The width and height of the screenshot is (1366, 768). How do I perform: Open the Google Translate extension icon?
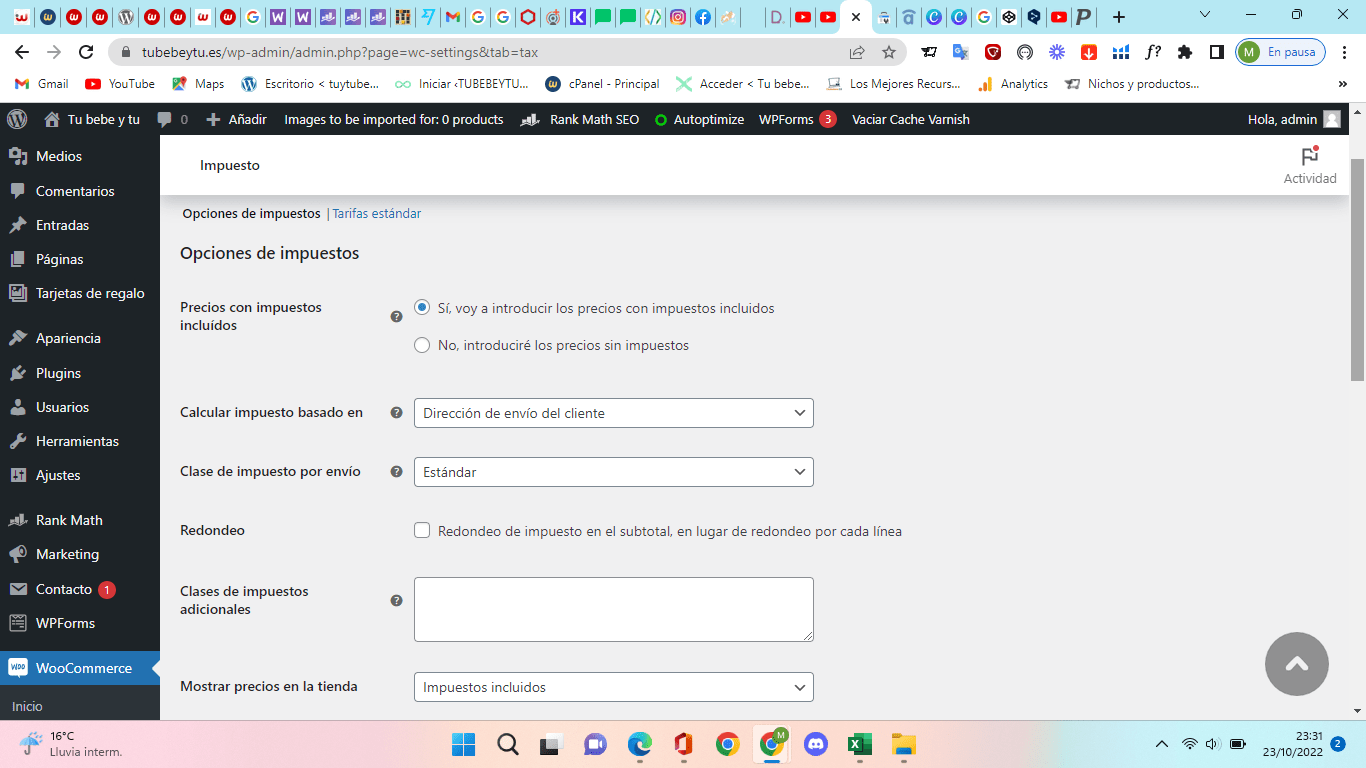[x=961, y=52]
